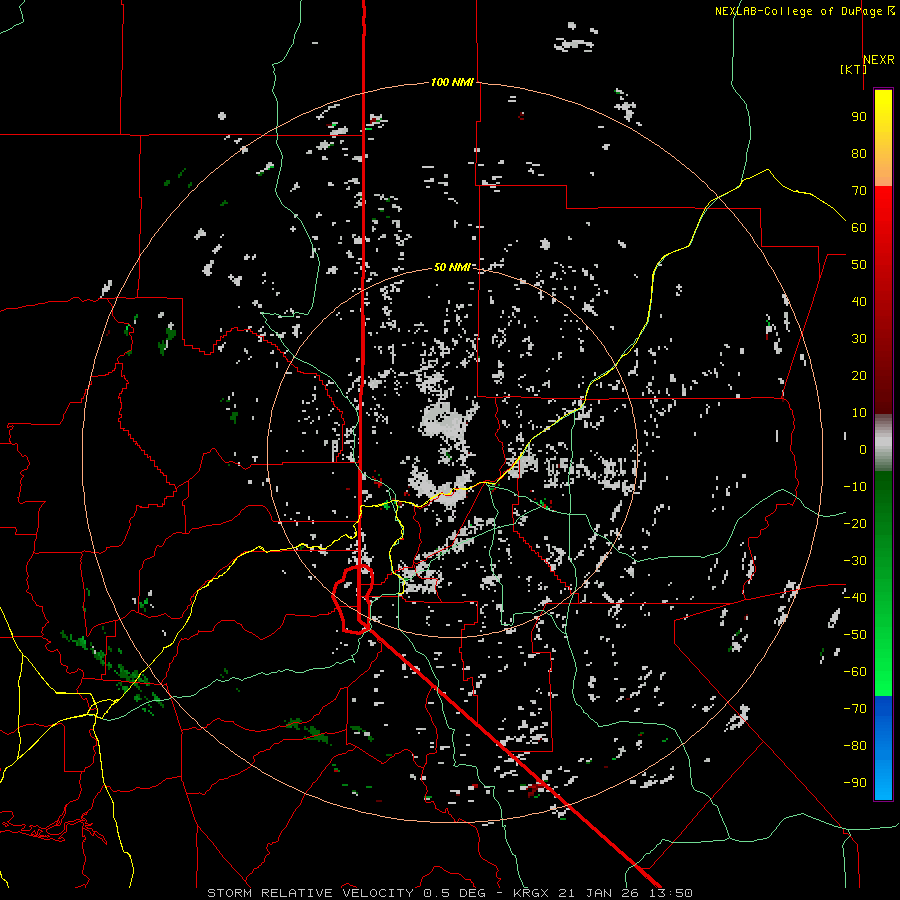This screenshot has width=900, height=900.
Task: Pick the gray zero-velocity band of color bar
Action: (883, 443)
